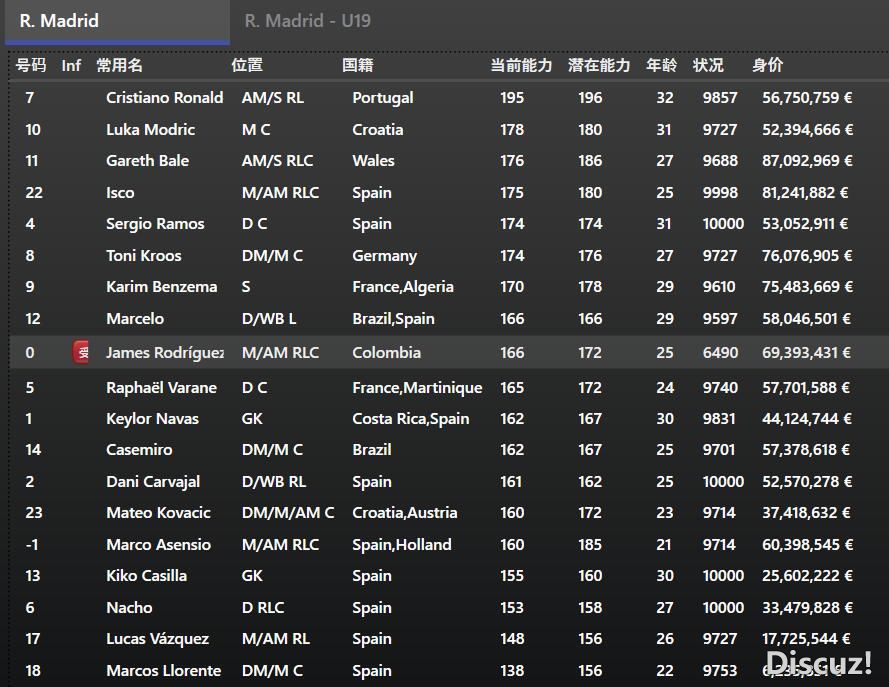Click the nationality Wales cell

(x=373, y=160)
